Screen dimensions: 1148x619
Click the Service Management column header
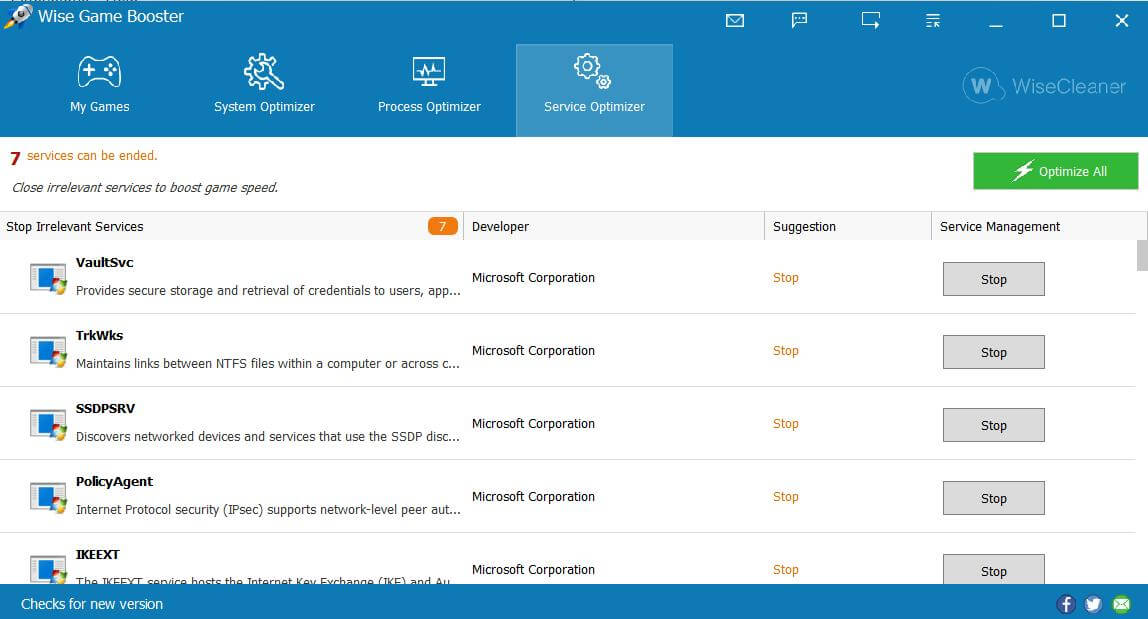(1038, 226)
